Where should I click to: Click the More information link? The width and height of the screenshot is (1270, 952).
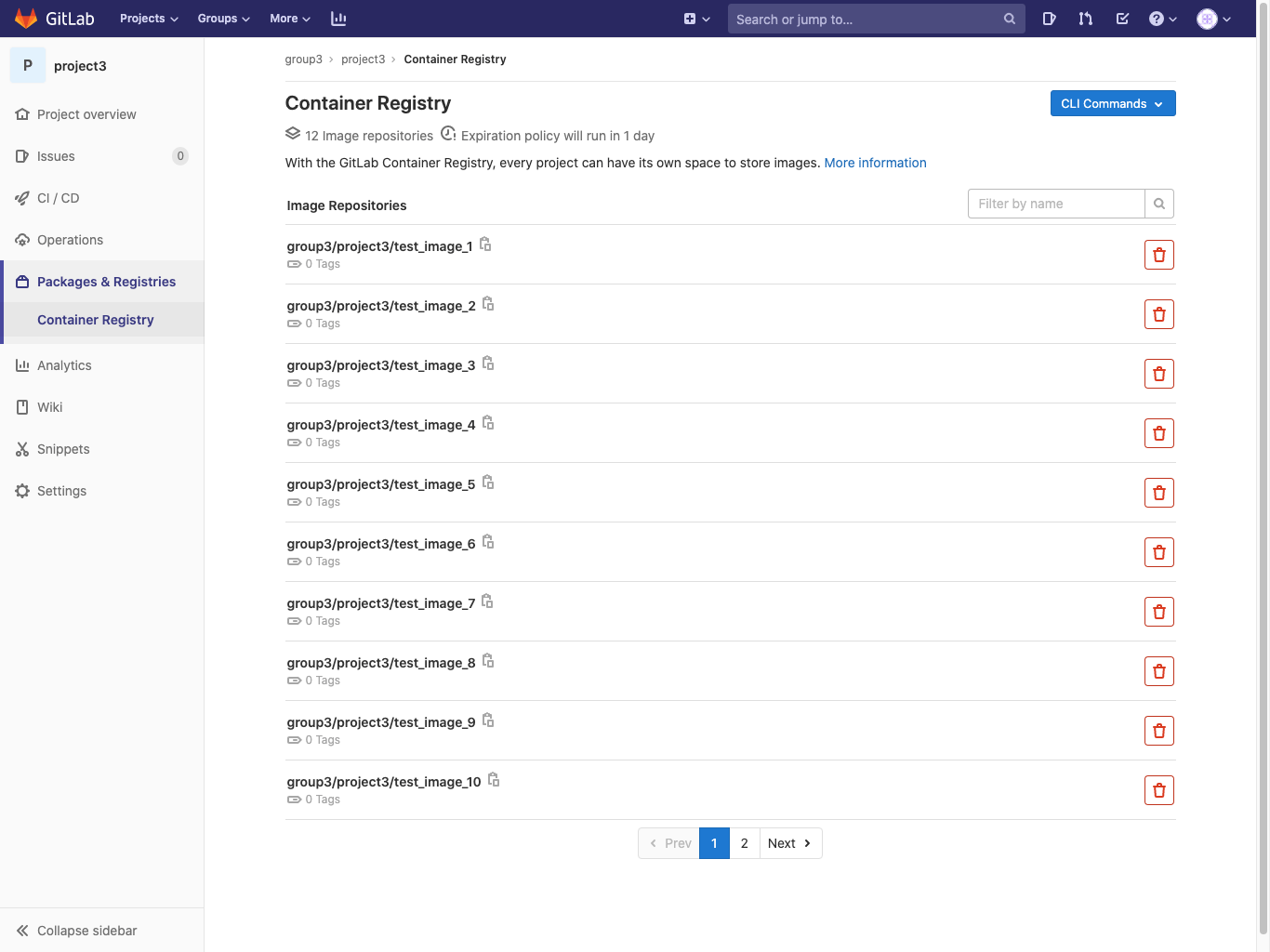click(874, 163)
